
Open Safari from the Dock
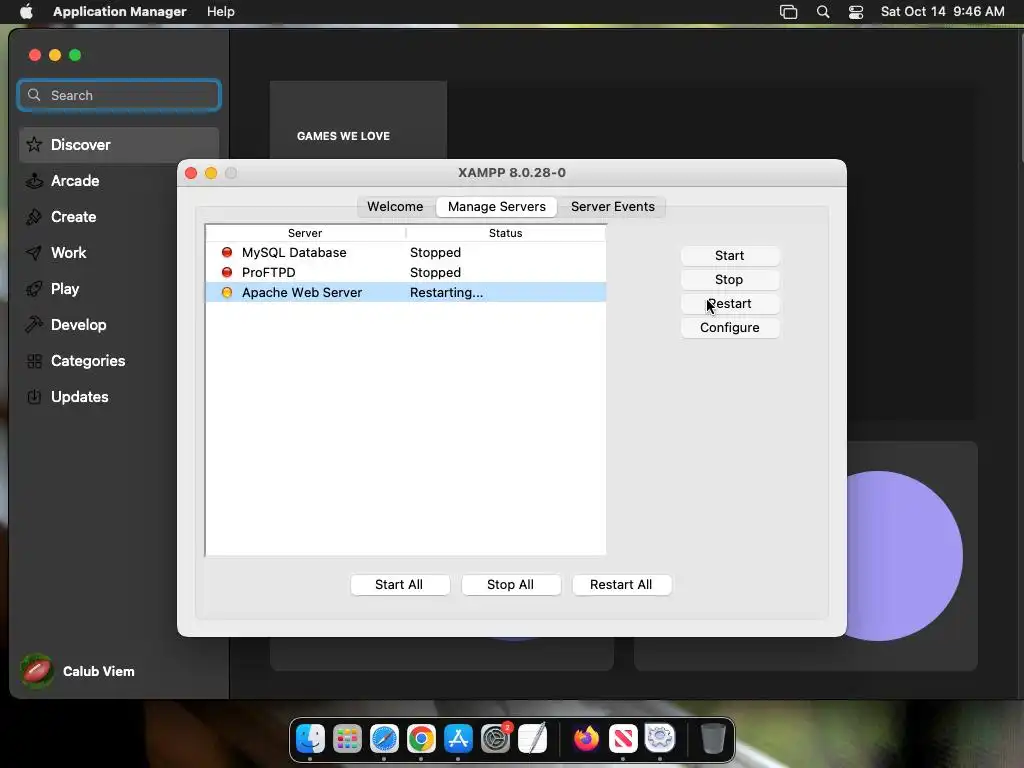tap(384, 739)
